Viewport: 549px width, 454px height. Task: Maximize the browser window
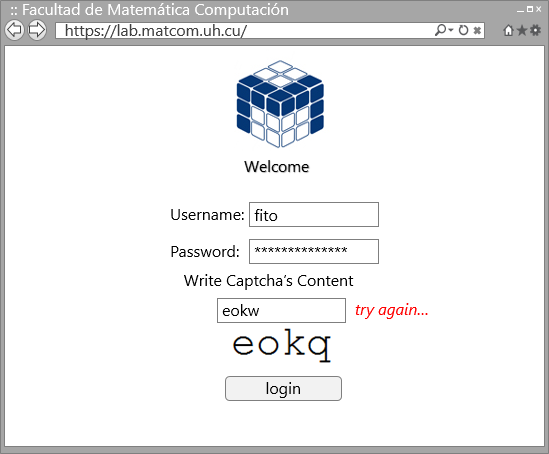(530, 9)
